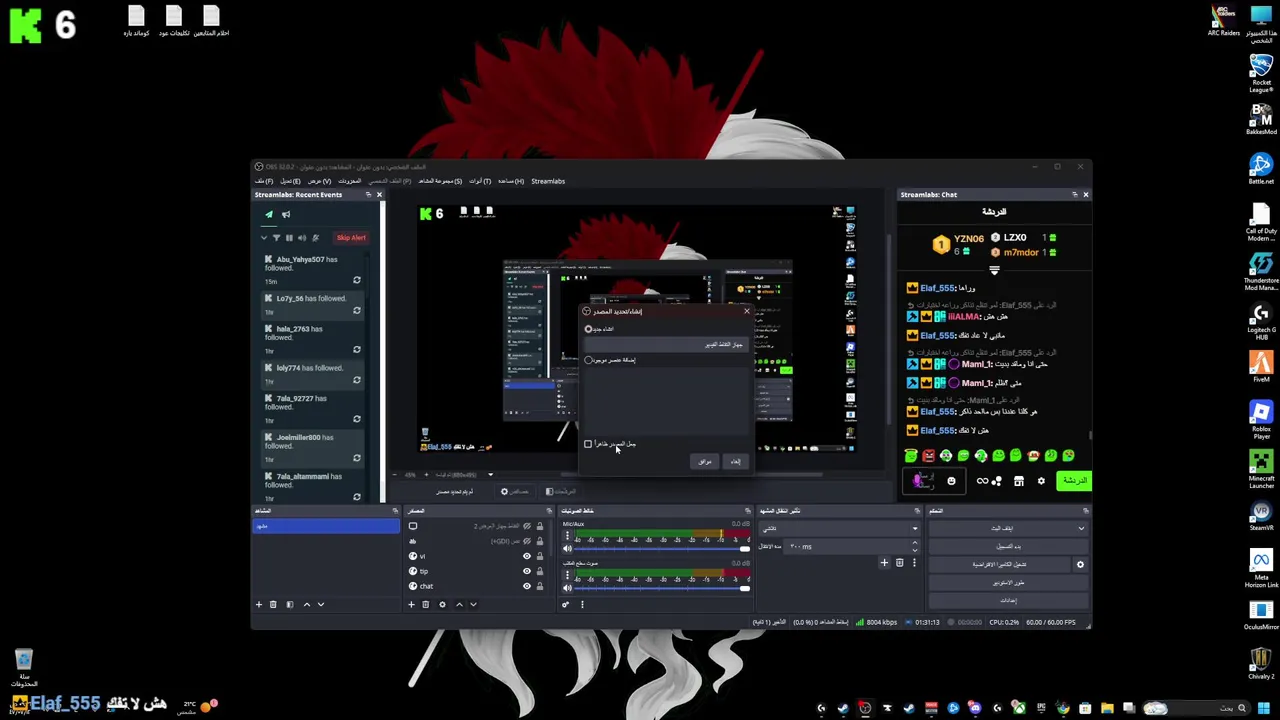Image resolution: width=1280 pixels, height=720 pixels.
Task: Add a new scene with the plus icon
Action: point(259,604)
